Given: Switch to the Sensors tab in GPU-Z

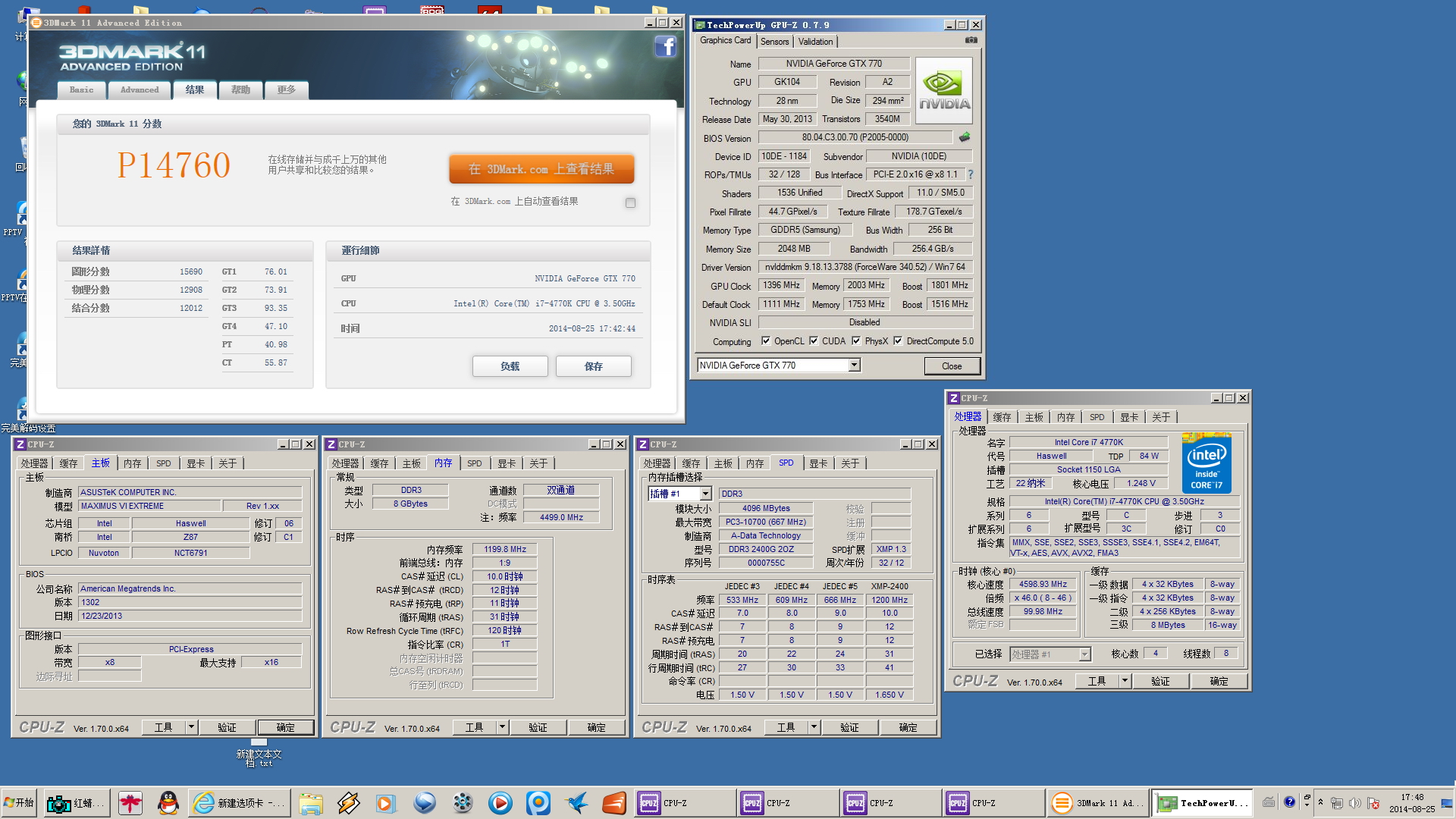Looking at the screenshot, I should pos(774,42).
